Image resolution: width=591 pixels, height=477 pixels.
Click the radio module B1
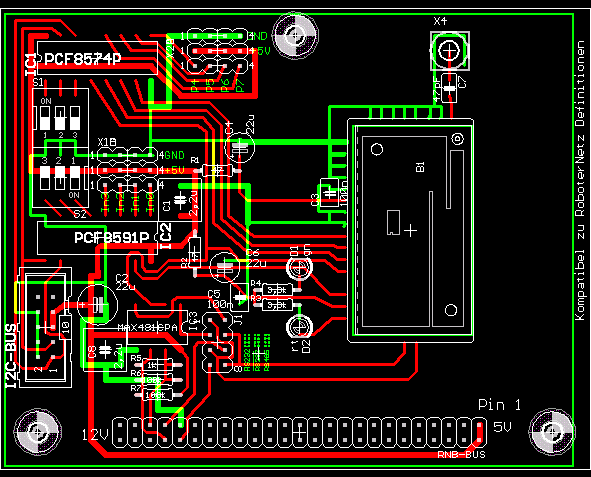[410, 230]
